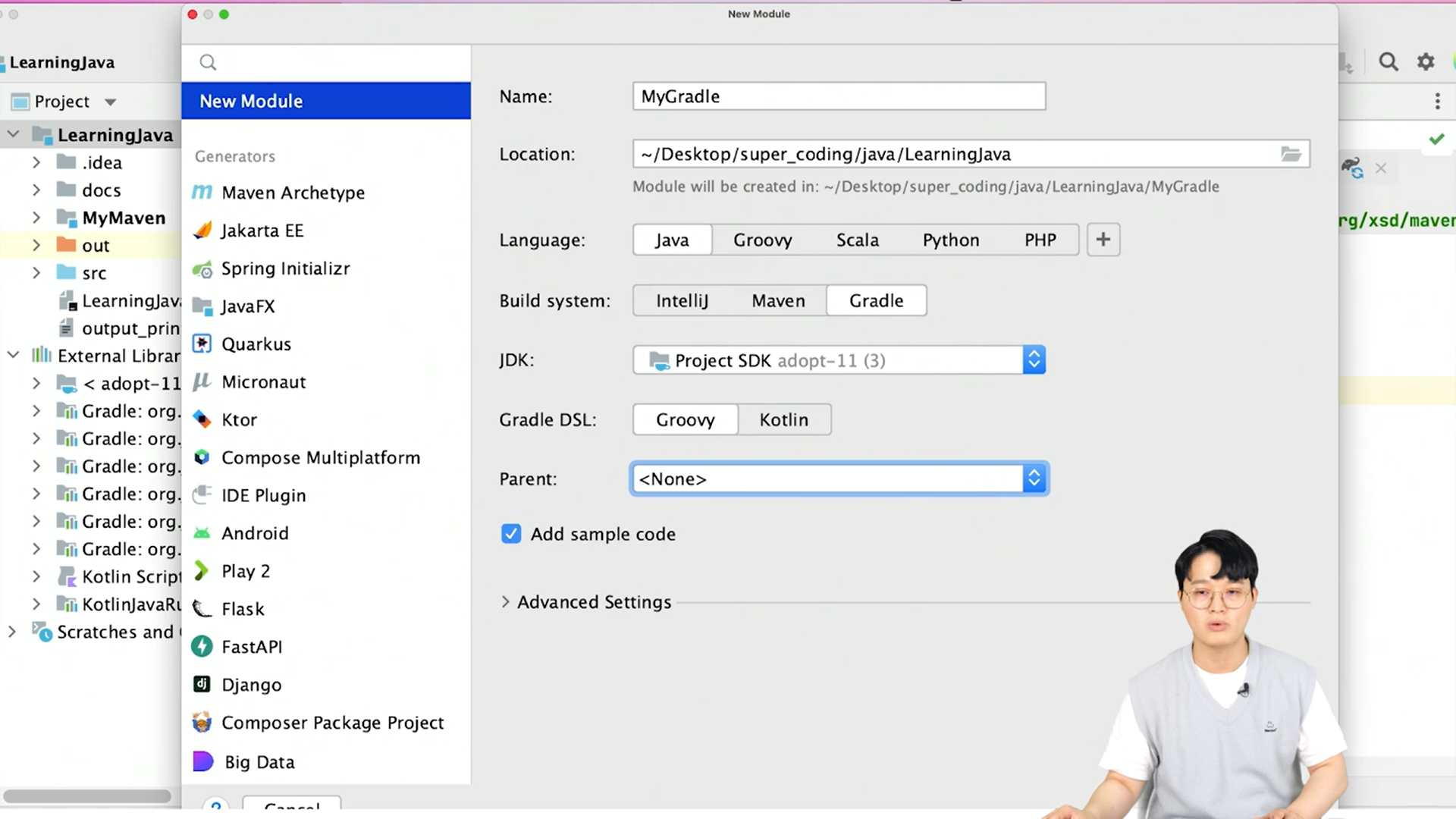Select the Compose Multiplatform icon
The image size is (1456, 819).
202,457
